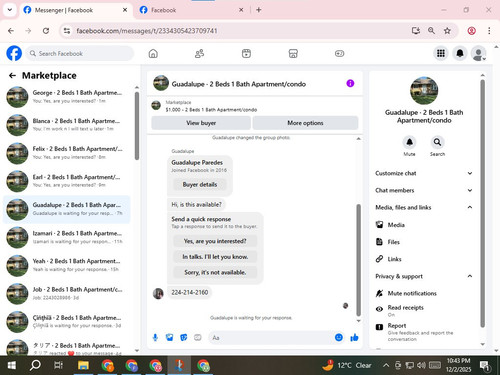Open the grid Menu icon
500x375 pixels.
(x=441, y=53)
